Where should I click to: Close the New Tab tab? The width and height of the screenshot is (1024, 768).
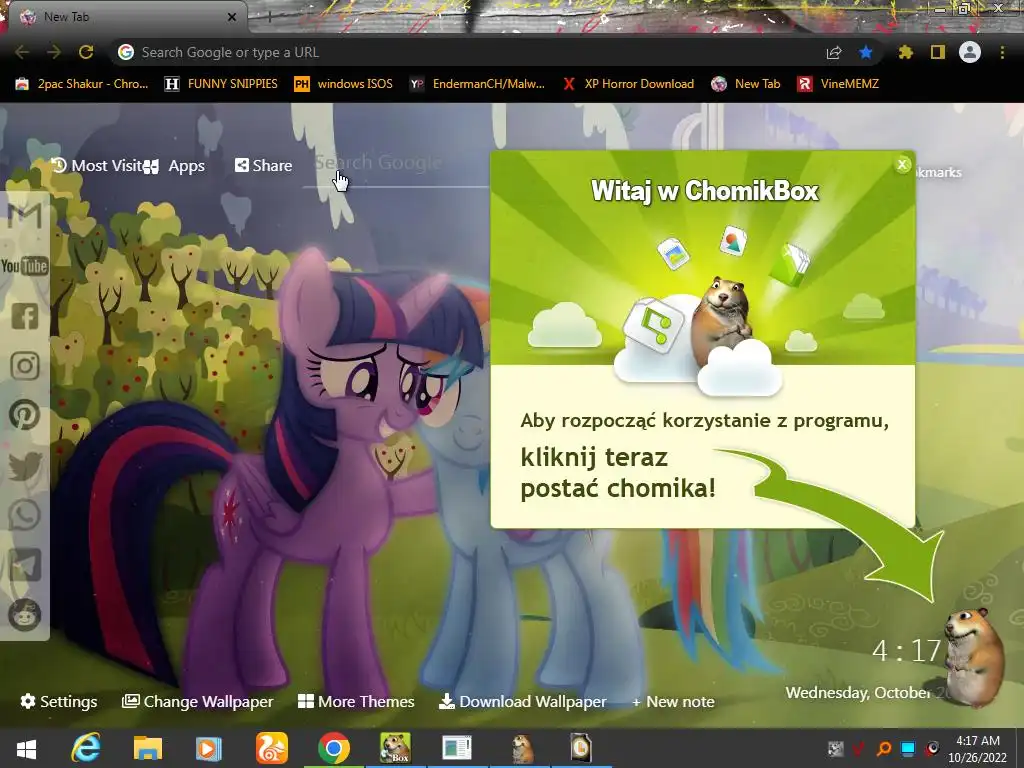pos(232,17)
